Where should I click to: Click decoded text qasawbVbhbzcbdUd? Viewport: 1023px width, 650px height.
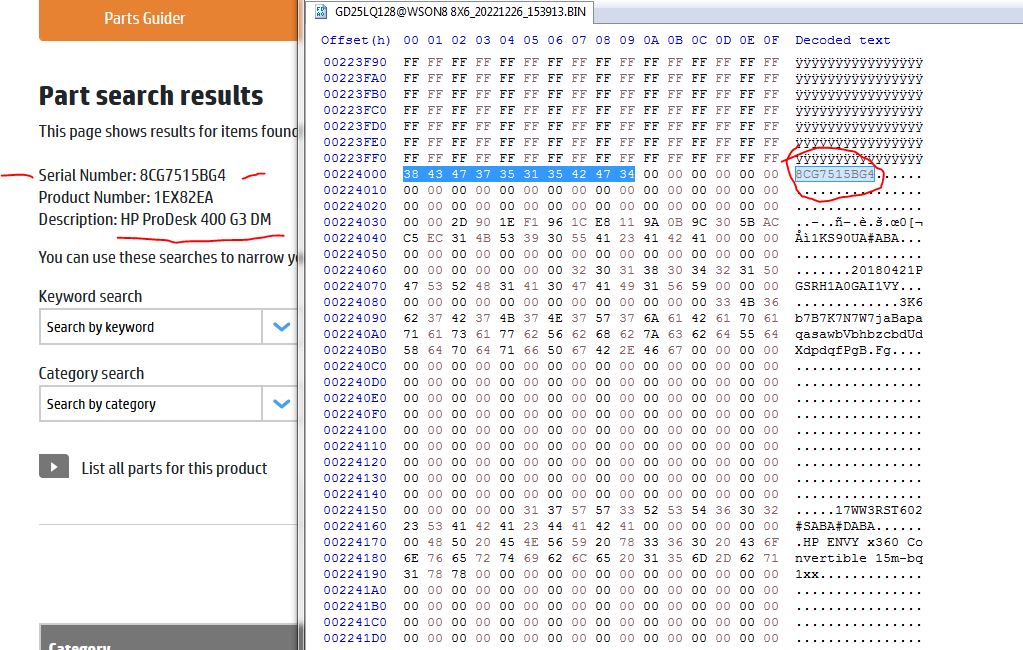pyautogui.click(x=859, y=334)
